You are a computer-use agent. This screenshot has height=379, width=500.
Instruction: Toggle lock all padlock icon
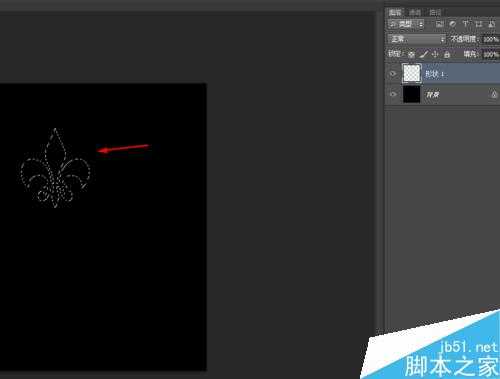[x=447, y=54]
